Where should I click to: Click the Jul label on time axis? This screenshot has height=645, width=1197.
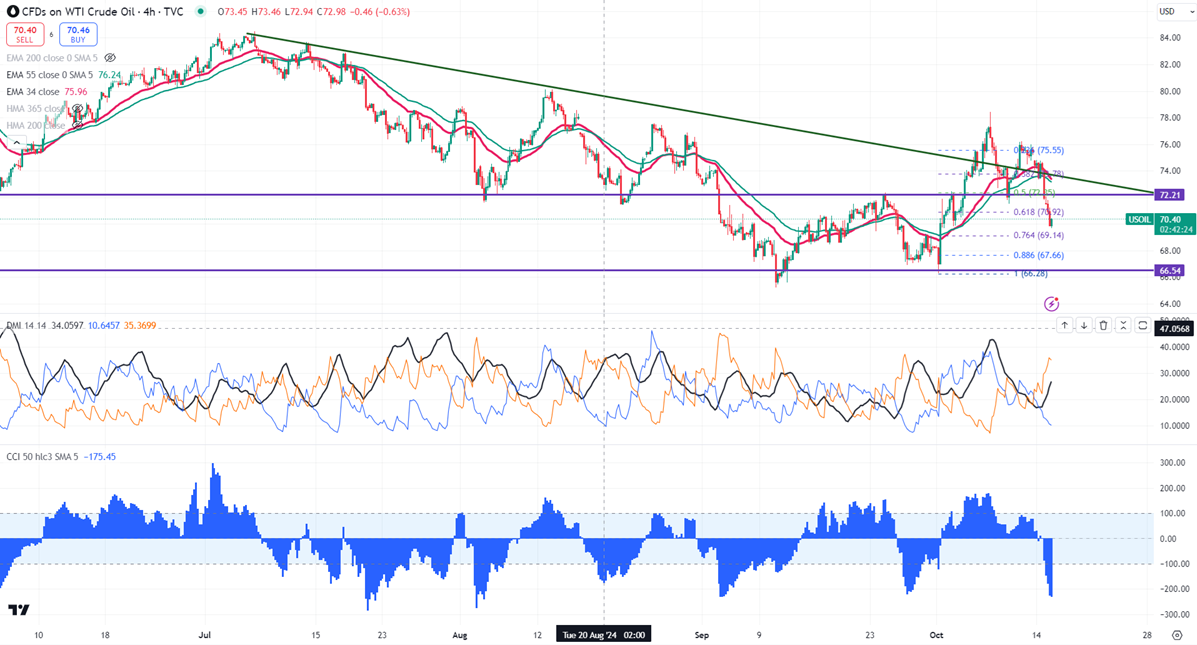coord(204,635)
